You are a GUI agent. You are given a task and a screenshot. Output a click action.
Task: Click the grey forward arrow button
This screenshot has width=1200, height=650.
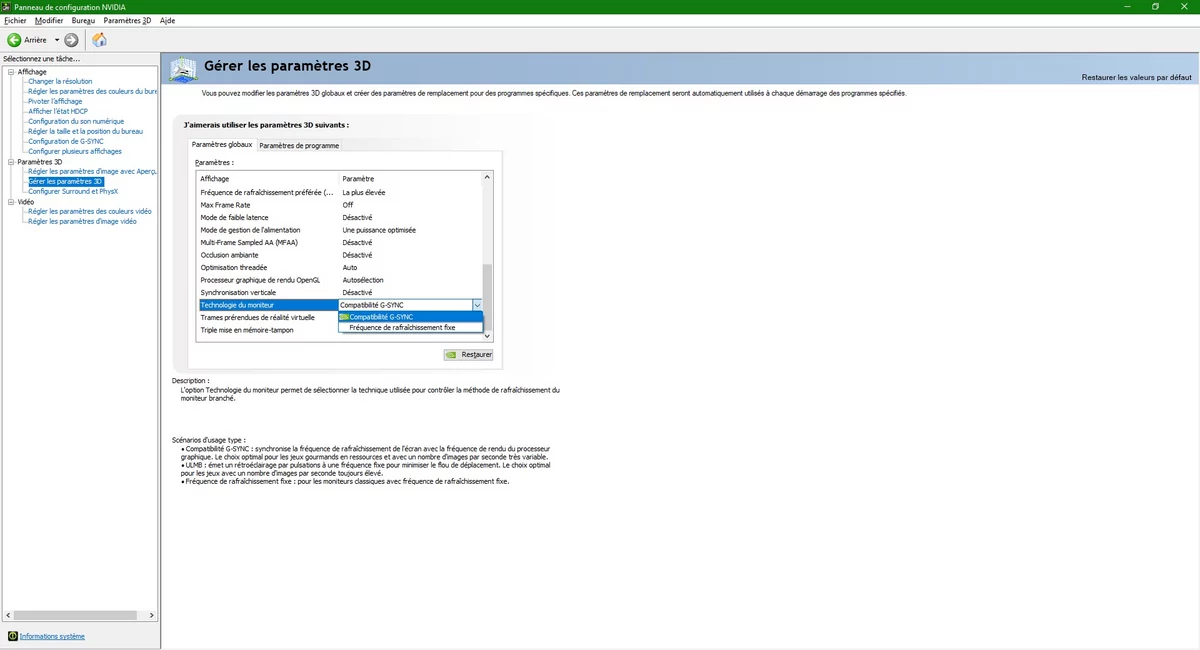click(70, 40)
